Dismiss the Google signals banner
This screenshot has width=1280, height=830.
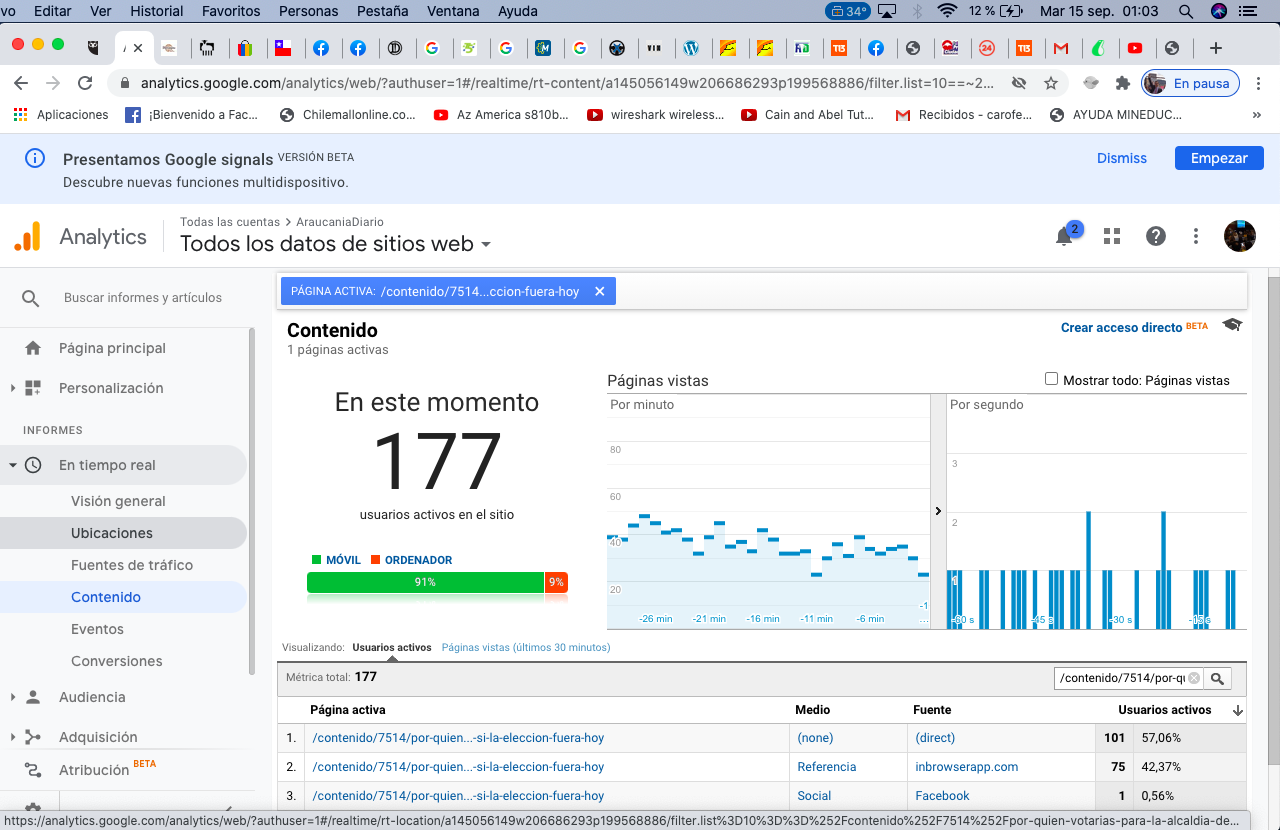(x=1121, y=158)
